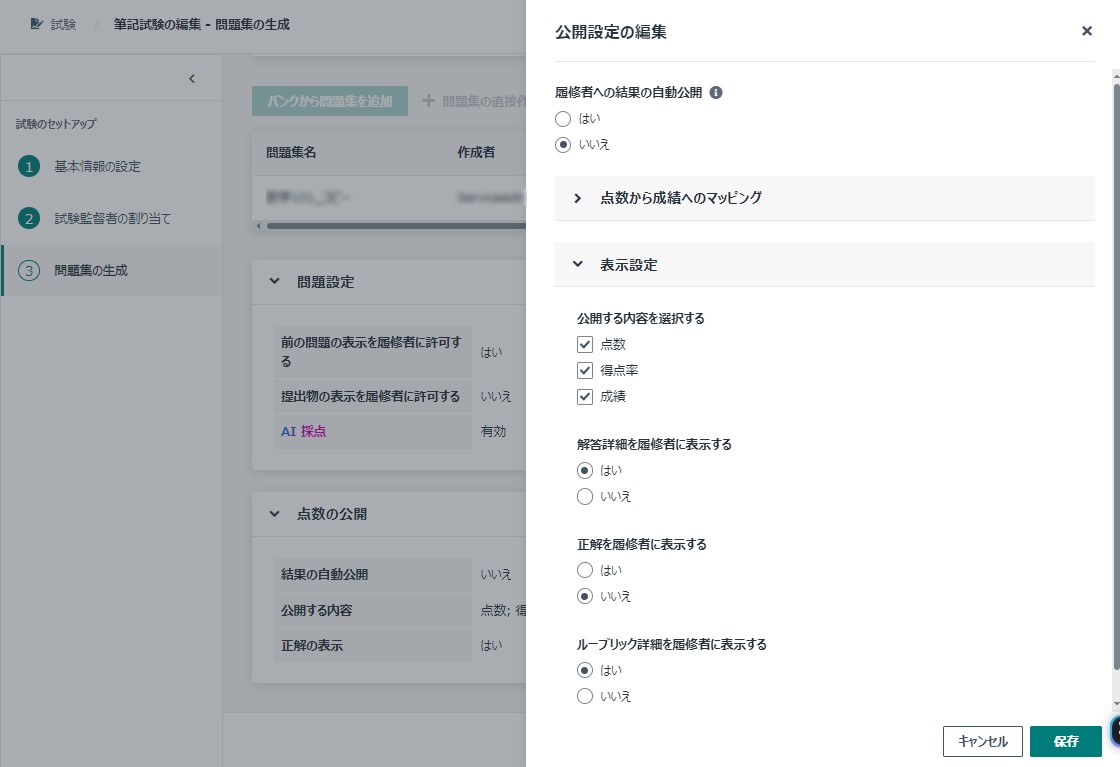The height and width of the screenshot is (767, 1120).
Task: Click the plus icon next to 問題集の直接作成
Action: point(428,100)
